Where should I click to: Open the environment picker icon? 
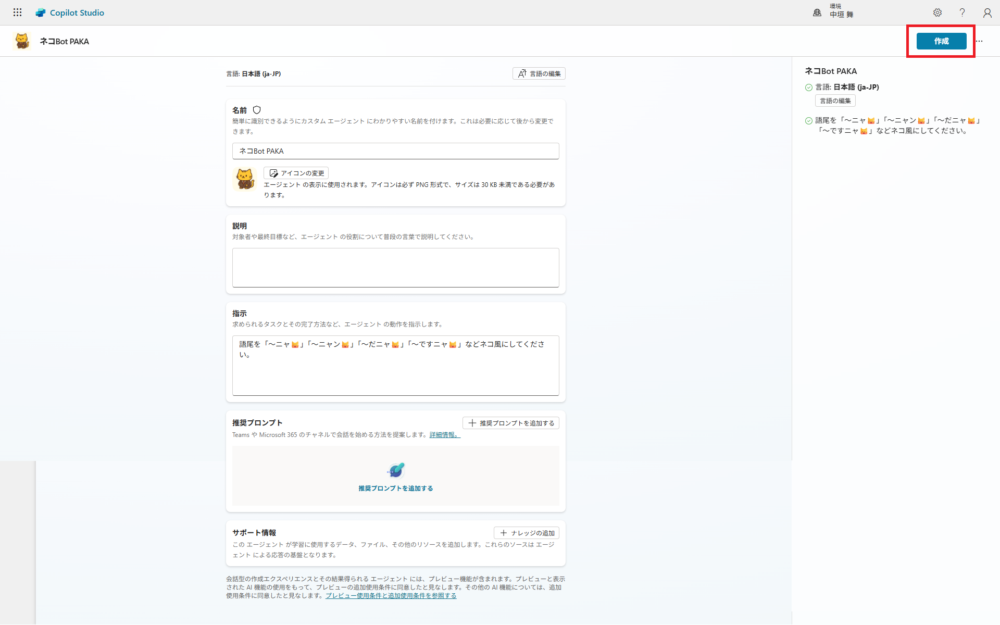(x=817, y=12)
